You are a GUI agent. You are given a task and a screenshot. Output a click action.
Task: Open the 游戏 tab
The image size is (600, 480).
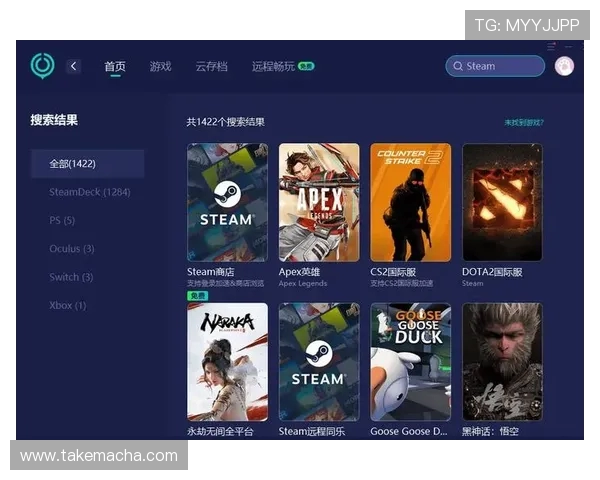tap(160, 66)
